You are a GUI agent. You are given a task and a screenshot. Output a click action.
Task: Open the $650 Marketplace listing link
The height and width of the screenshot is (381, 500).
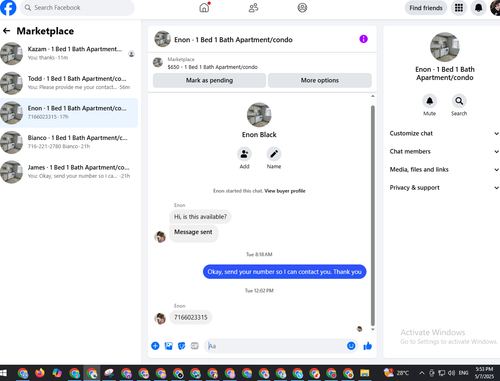212,67
